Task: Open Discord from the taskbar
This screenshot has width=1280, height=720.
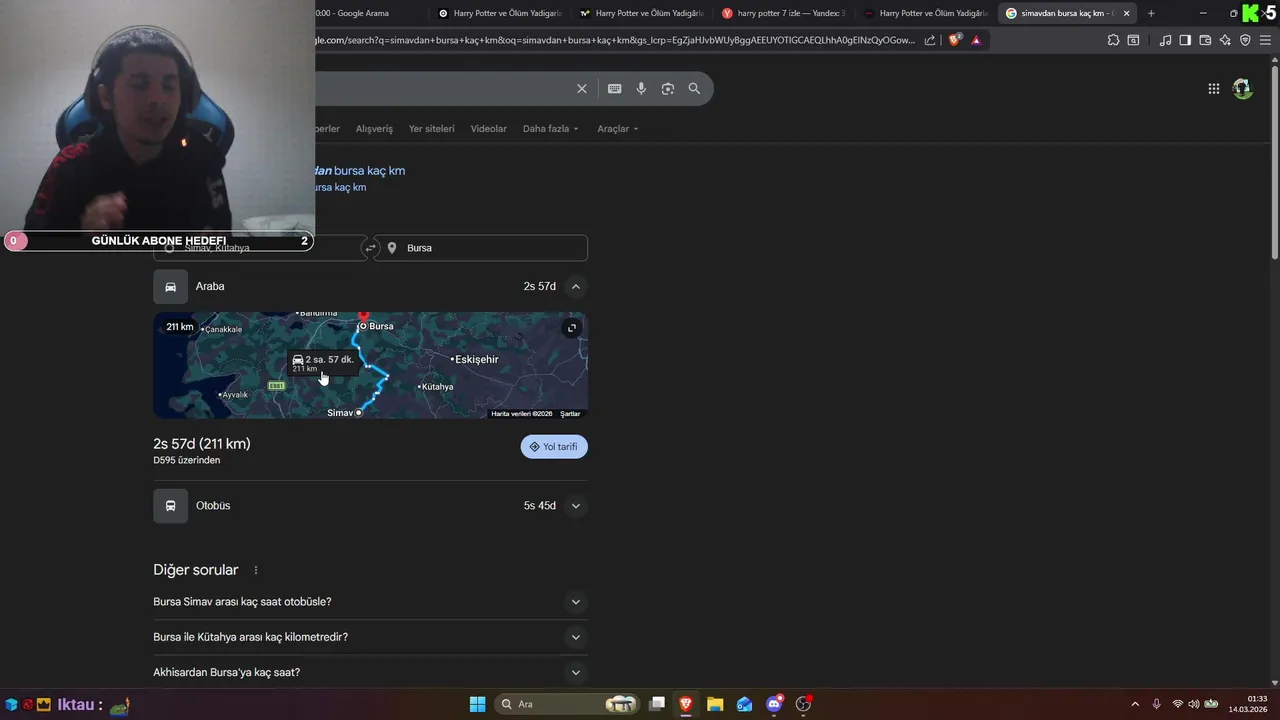Action: coord(774,704)
